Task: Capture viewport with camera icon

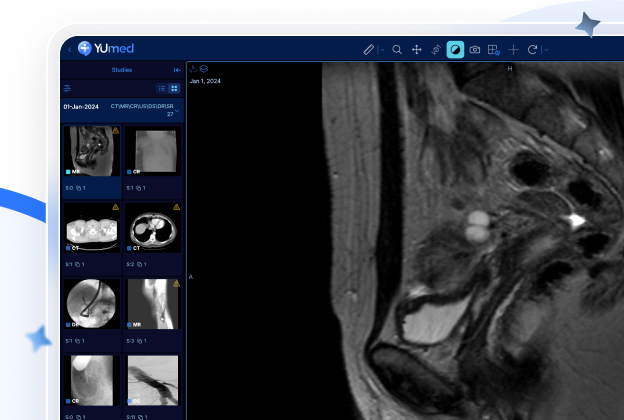Action: [x=474, y=50]
